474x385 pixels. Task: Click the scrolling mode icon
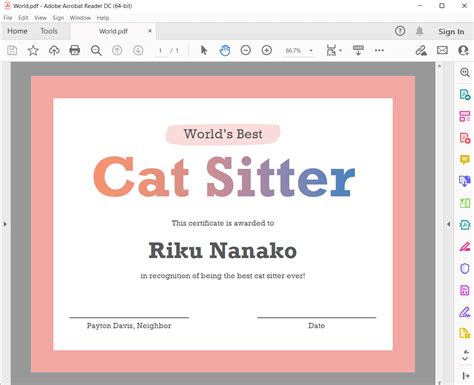tap(358, 50)
